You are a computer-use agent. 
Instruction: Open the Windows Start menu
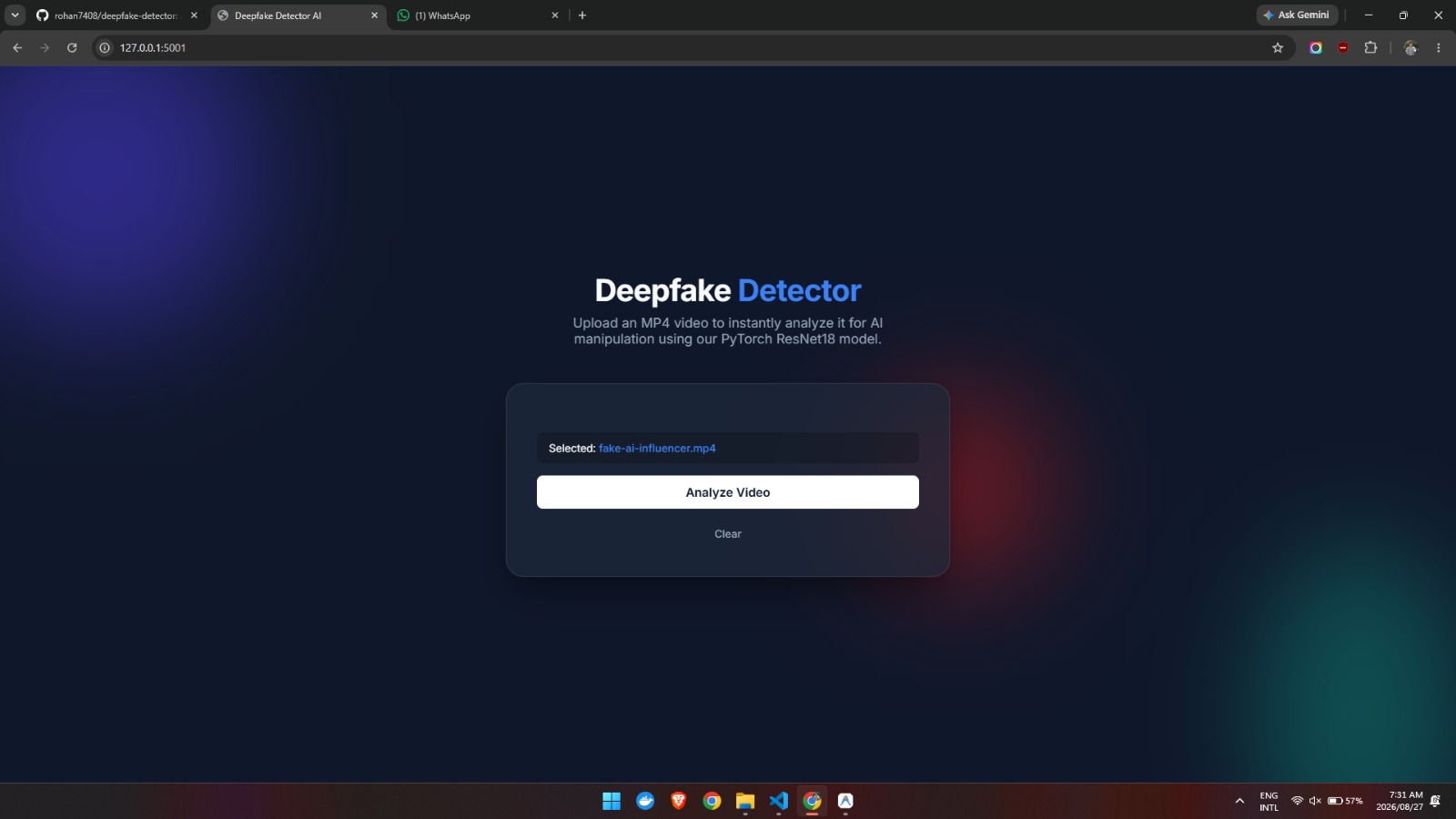tap(612, 801)
